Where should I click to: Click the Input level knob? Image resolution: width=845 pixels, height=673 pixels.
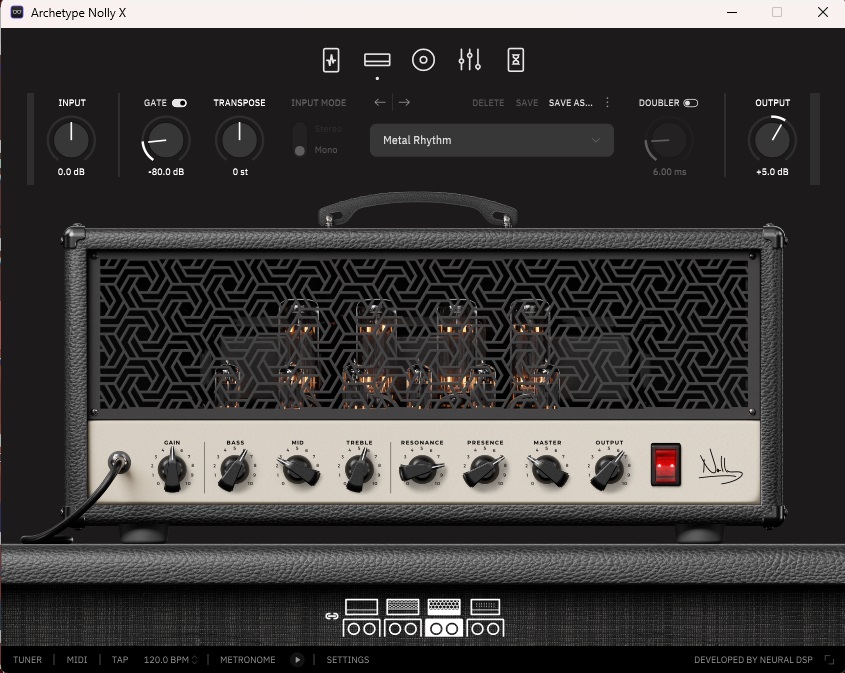point(71,140)
